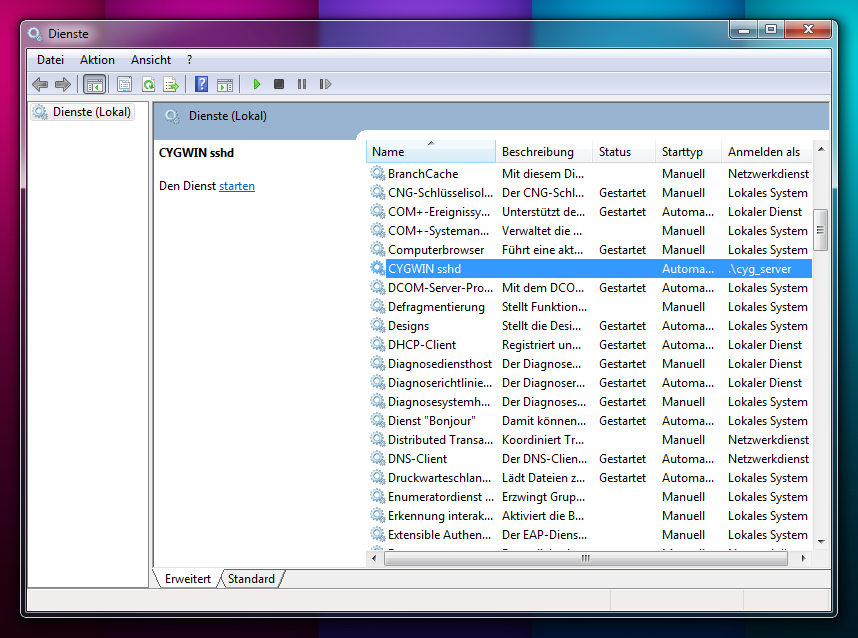Open the Properties toolbar icon
Screen dimensions: 858x638
124,85
